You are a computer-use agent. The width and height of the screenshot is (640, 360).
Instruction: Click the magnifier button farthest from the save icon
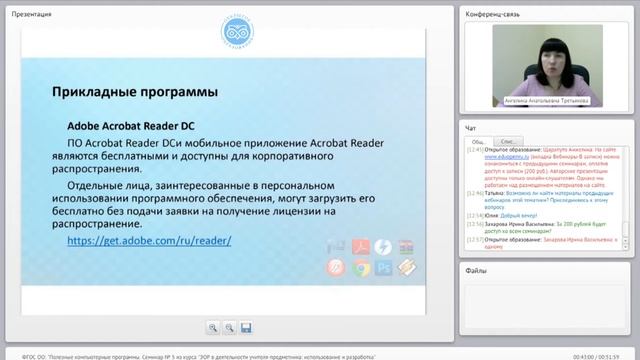coord(213,328)
